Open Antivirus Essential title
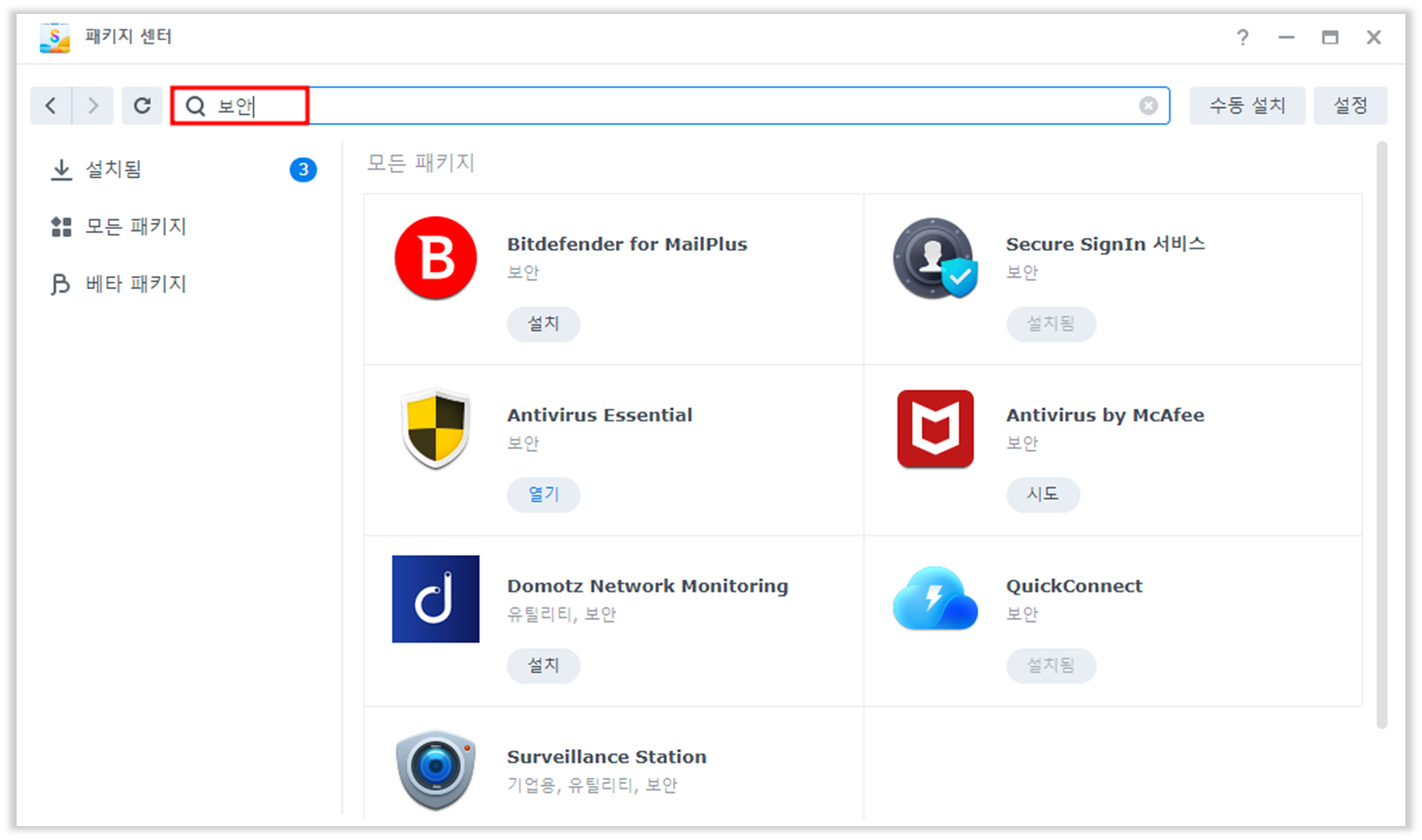 [600, 415]
